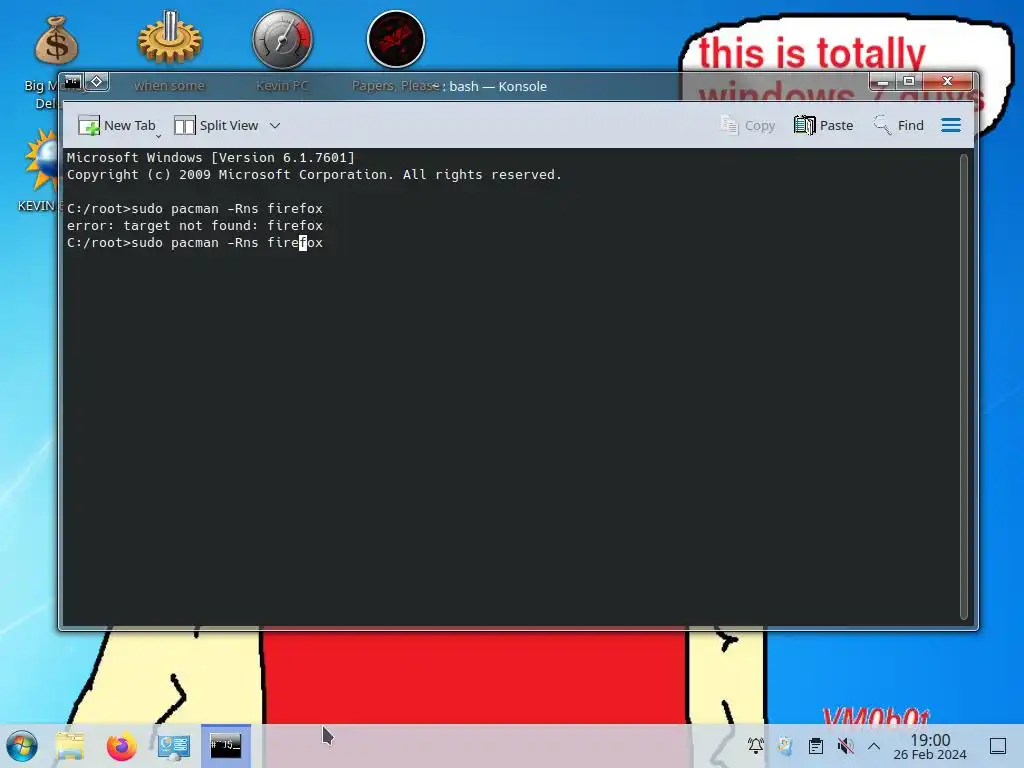
Task: Open the Konsole hamburger menu
Action: pos(951,125)
